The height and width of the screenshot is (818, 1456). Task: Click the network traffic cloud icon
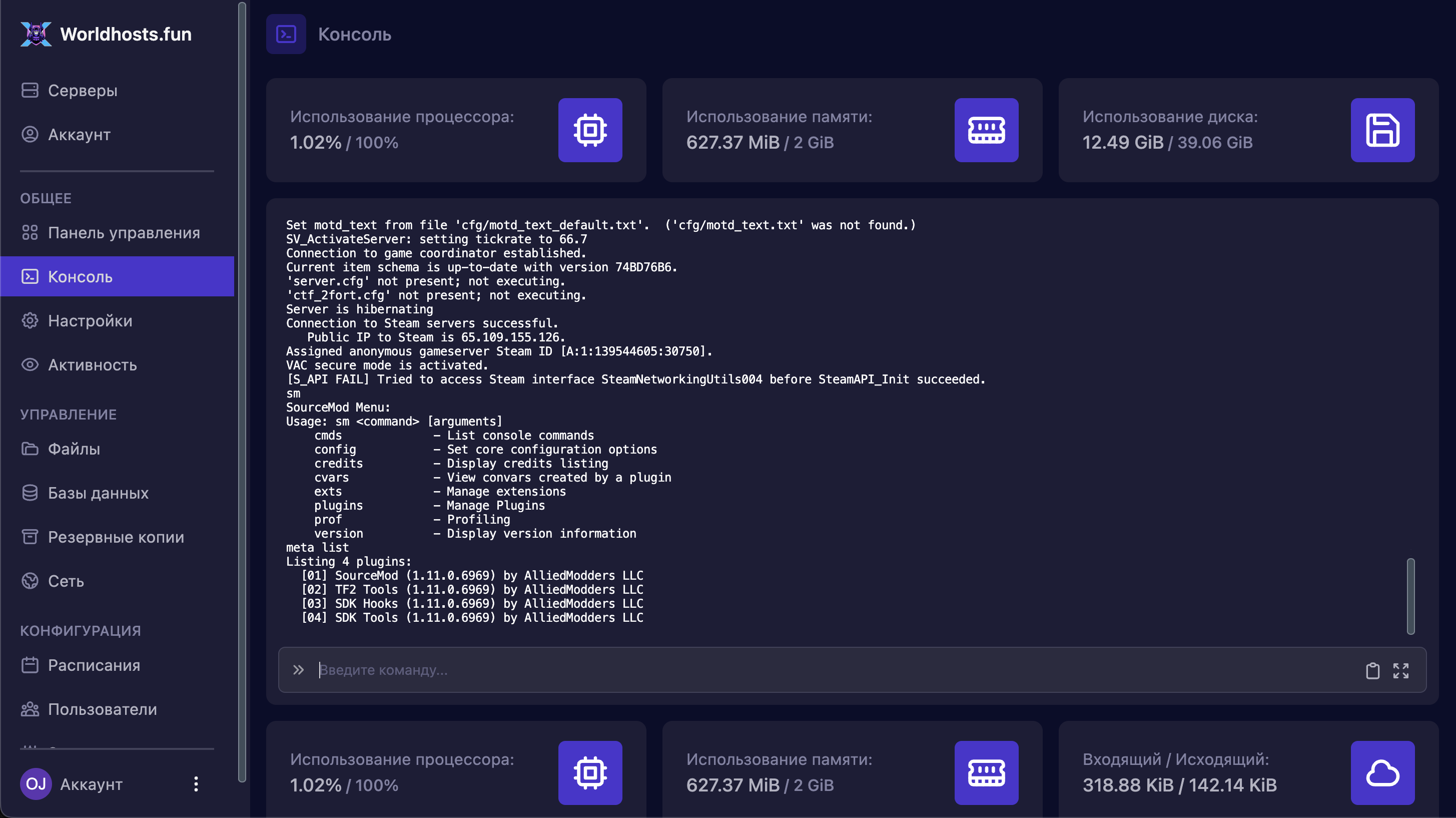tap(1382, 773)
